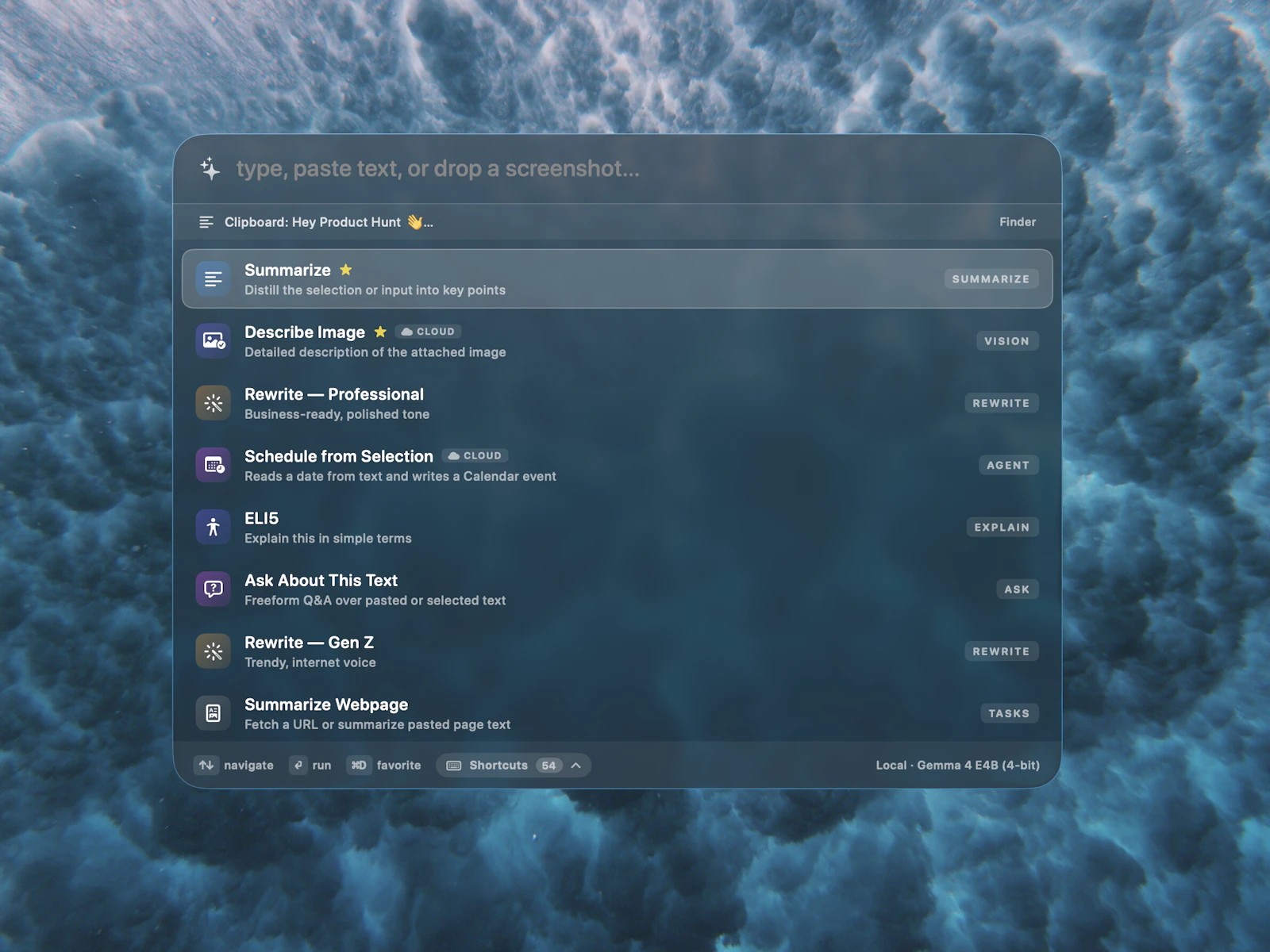1270x952 pixels.
Task: Click the 'favorite' hint label
Action: (x=398, y=766)
